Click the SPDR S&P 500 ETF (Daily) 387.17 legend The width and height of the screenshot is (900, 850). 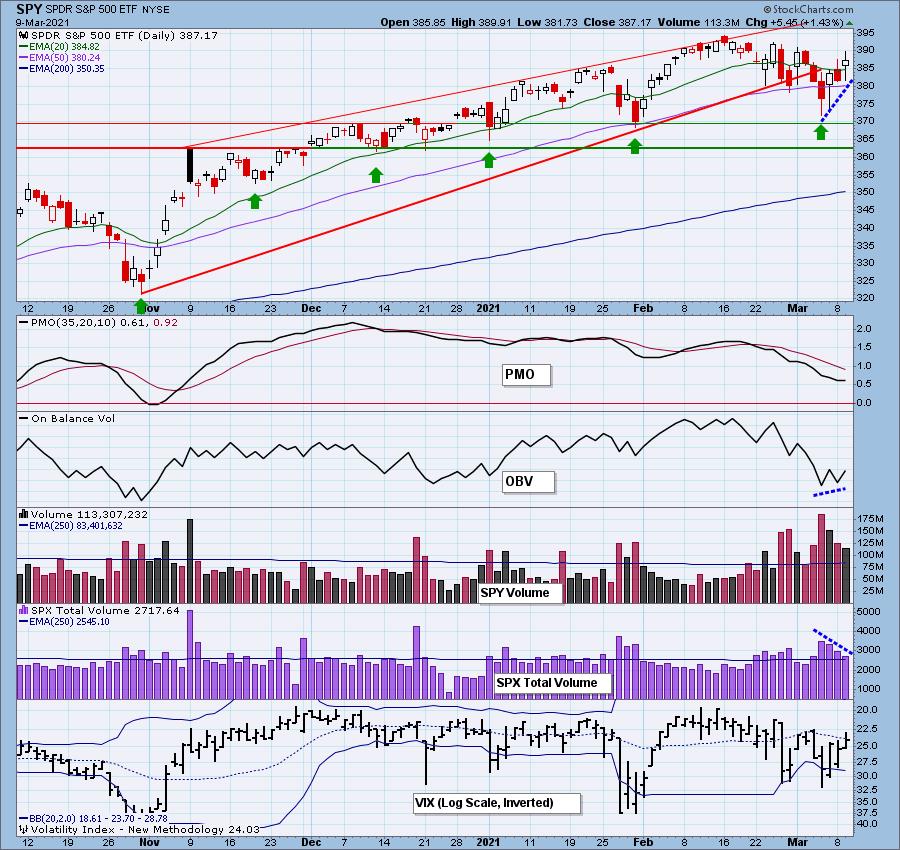[124, 36]
